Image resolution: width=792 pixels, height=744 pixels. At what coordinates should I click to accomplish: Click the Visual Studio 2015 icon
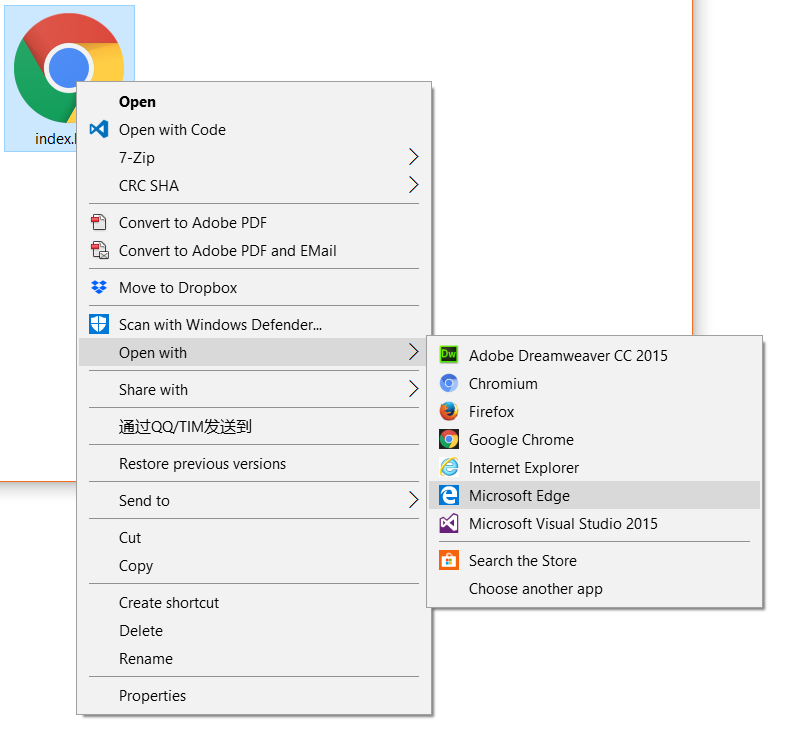[449, 524]
